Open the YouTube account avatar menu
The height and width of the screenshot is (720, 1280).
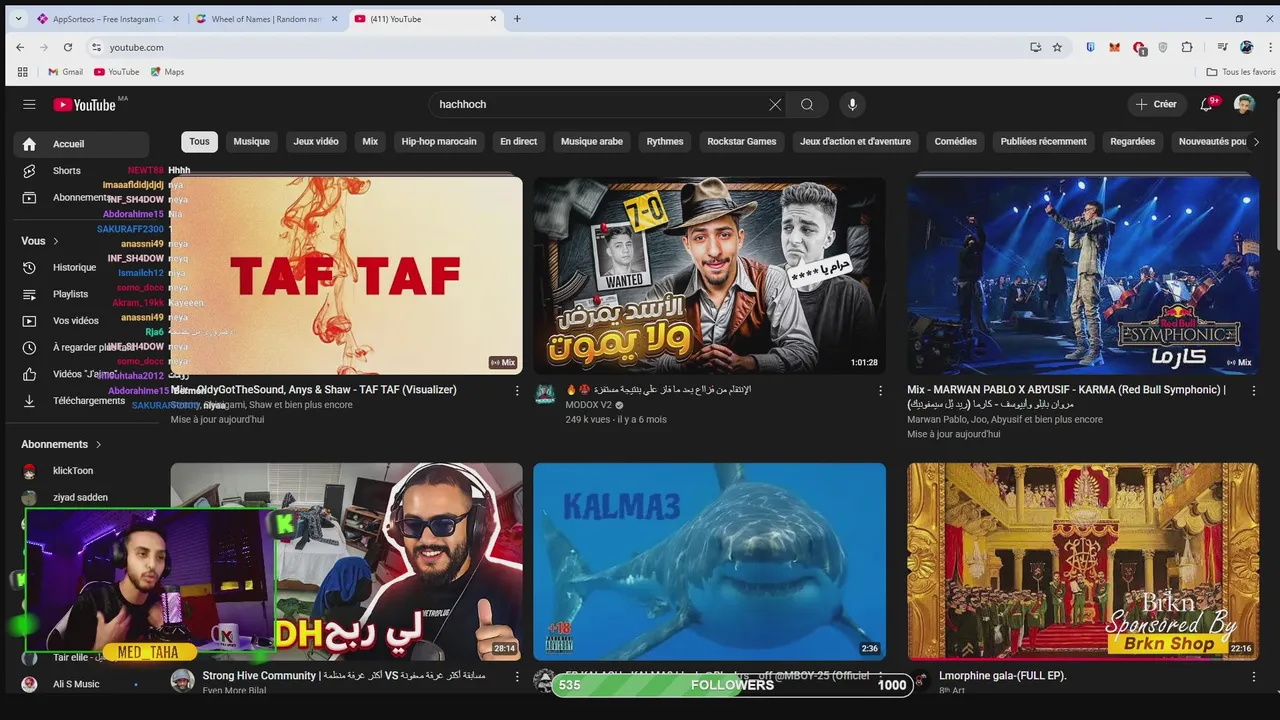pos(1244,104)
